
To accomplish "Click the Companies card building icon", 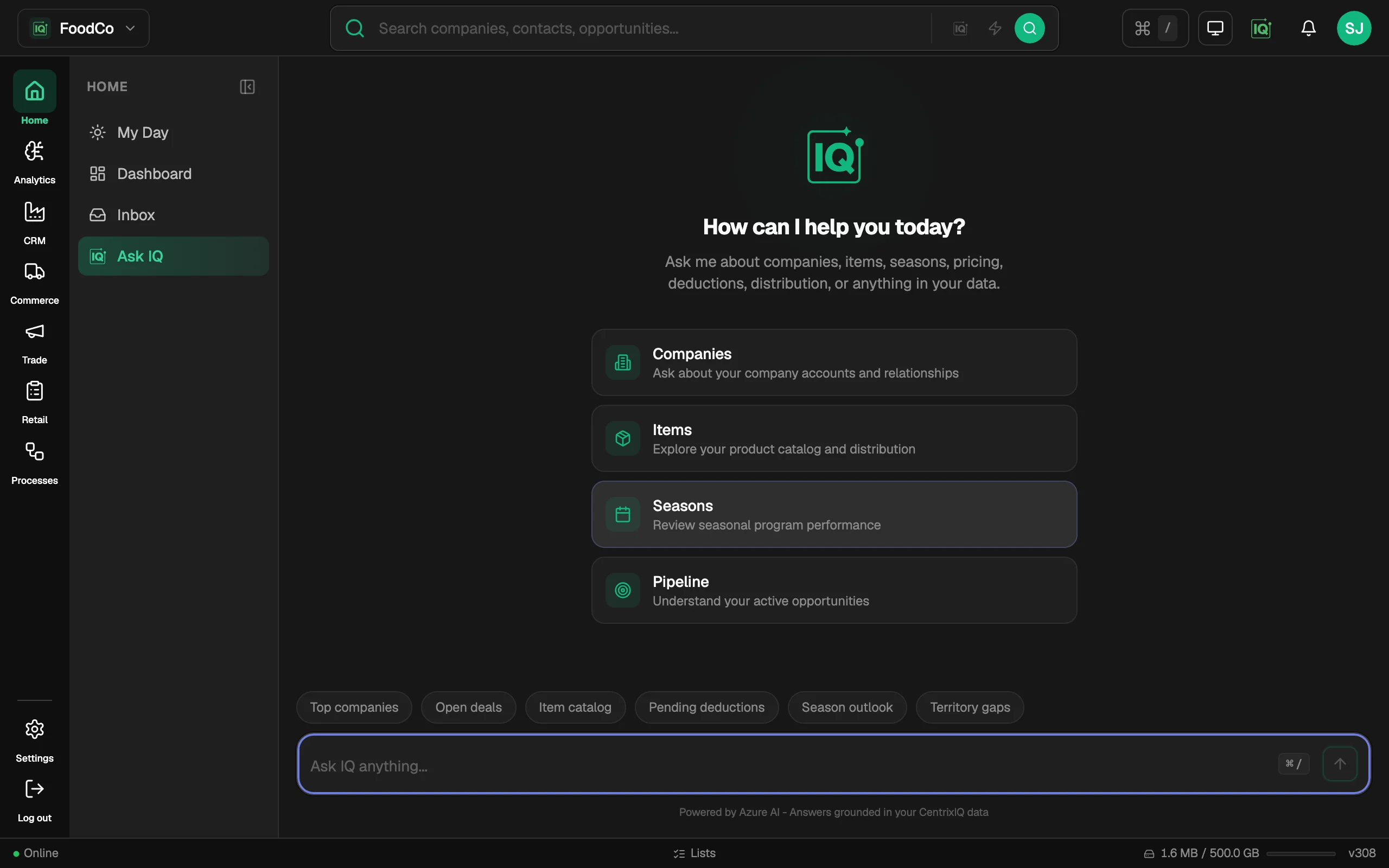I will tap(623, 362).
